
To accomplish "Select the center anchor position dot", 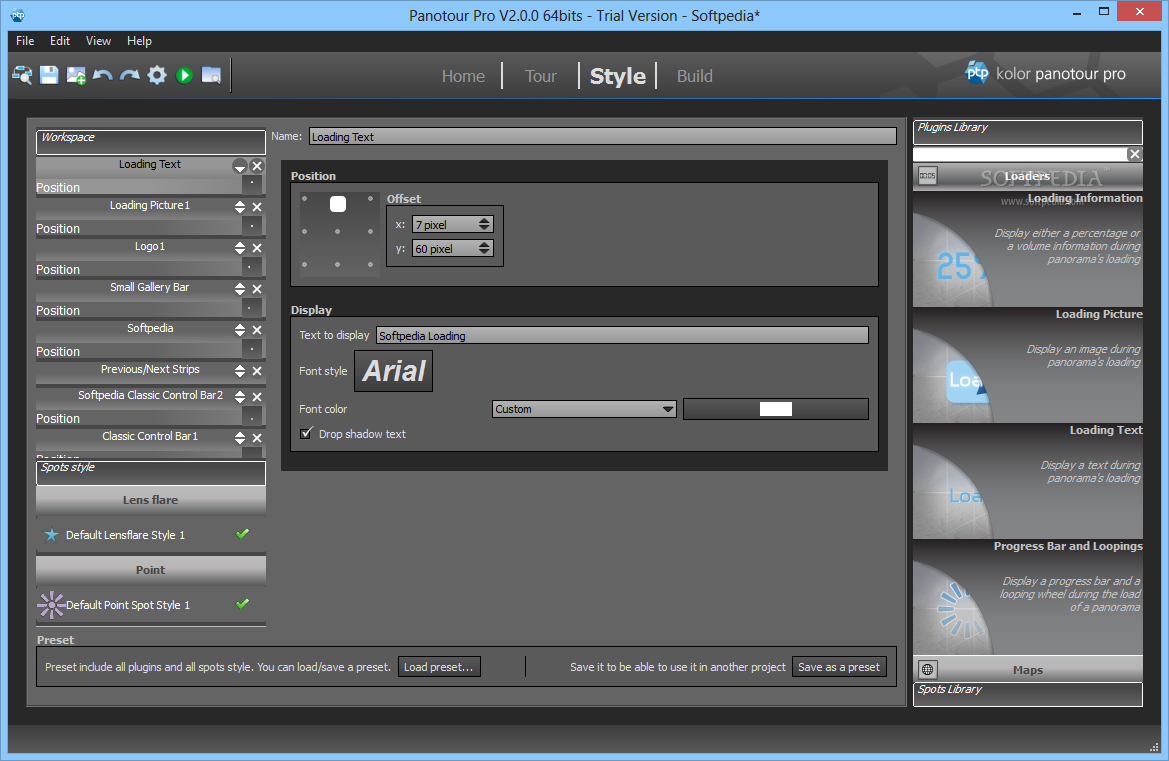I will click(338, 232).
